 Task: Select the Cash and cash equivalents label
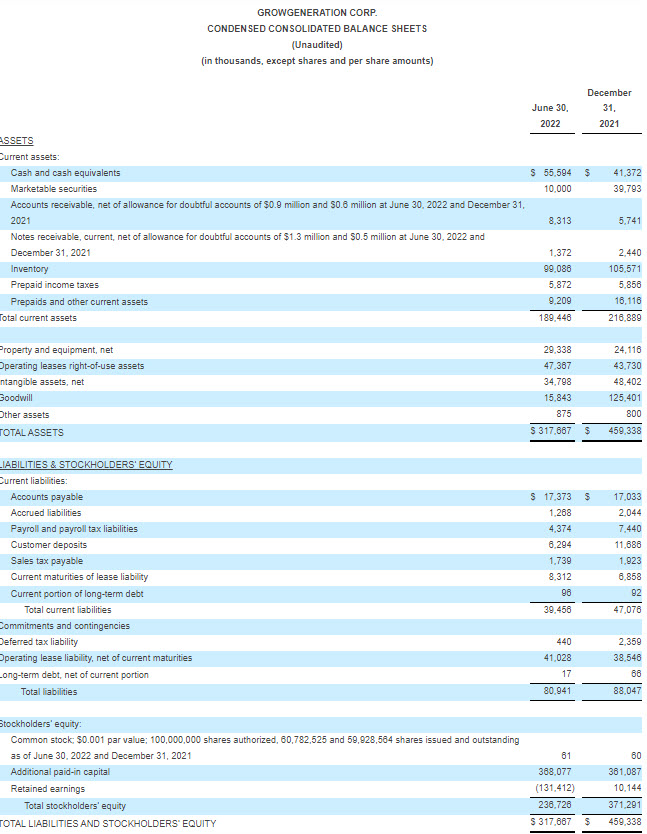coord(65,173)
